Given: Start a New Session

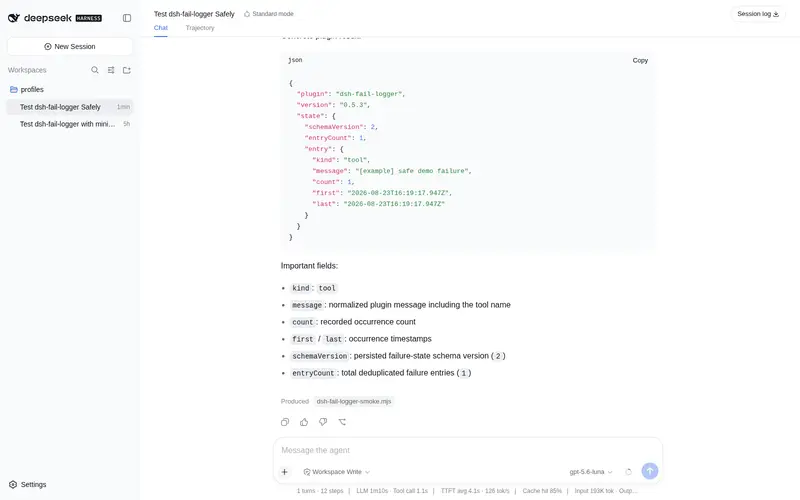Looking at the screenshot, I should pyautogui.click(x=70, y=46).
